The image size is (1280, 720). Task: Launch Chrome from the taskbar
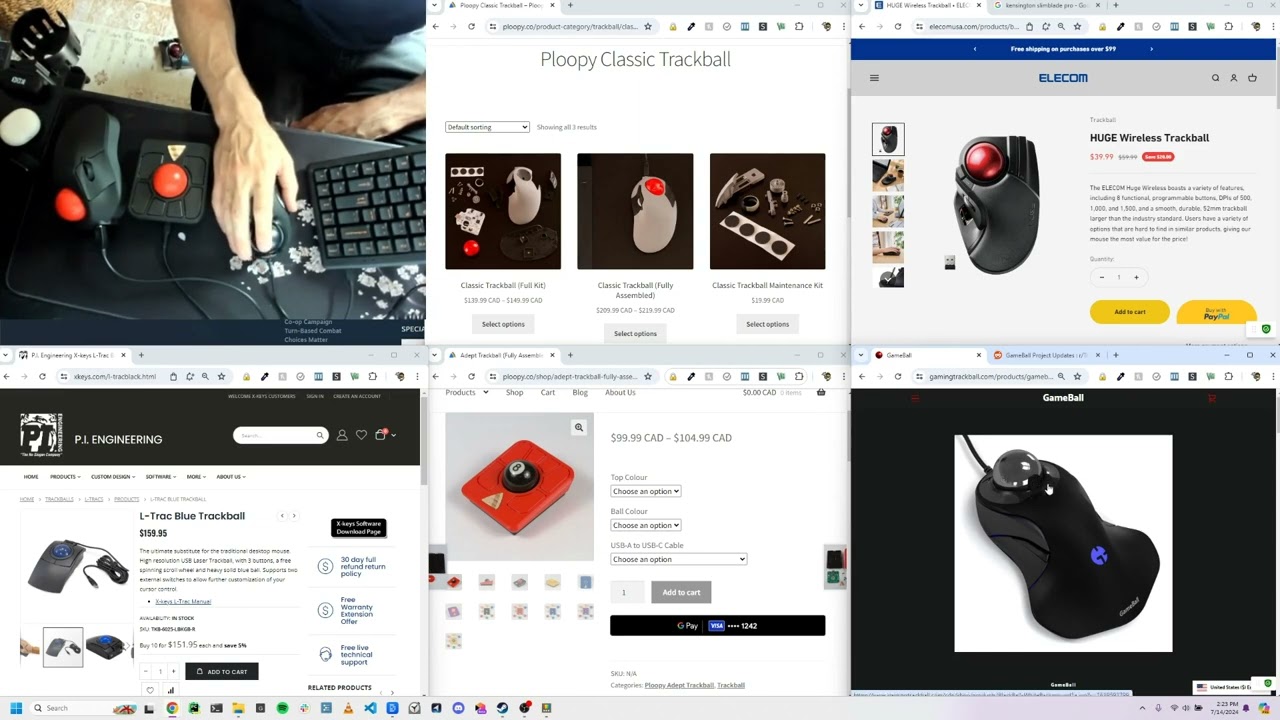tap(172, 708)
